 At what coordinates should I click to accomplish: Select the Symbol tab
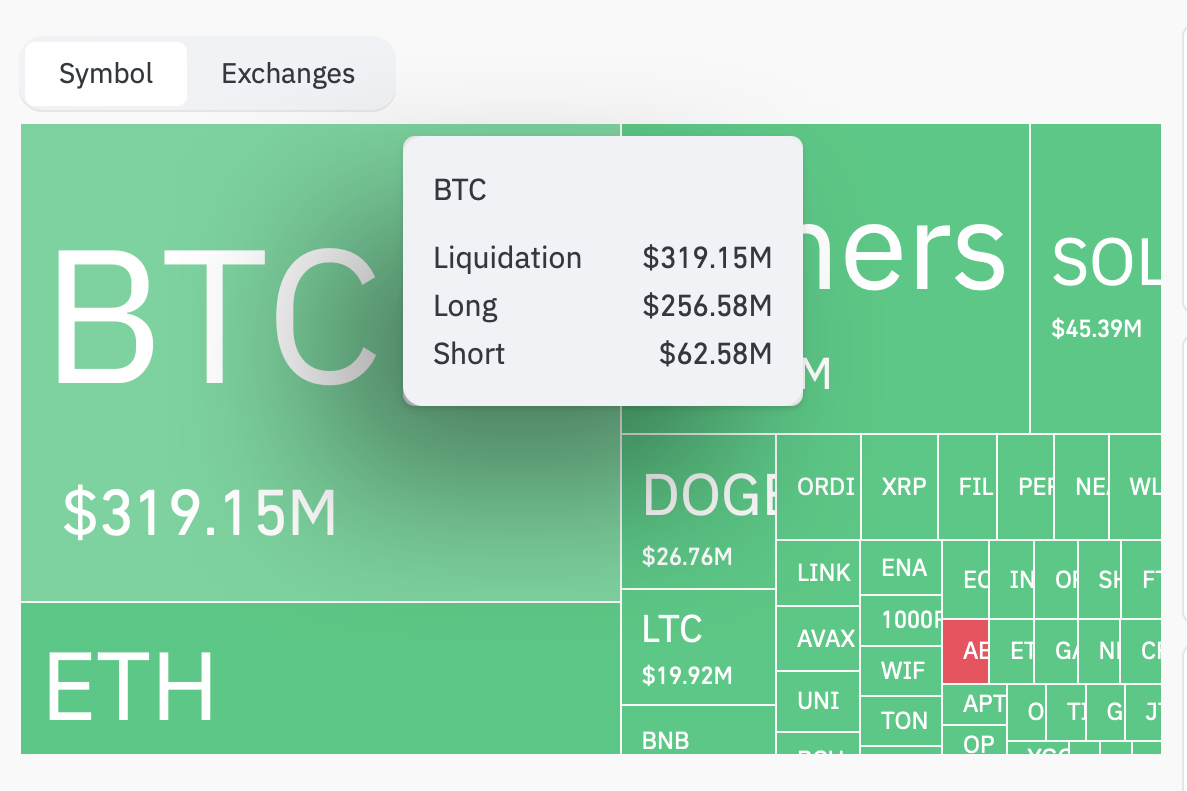click(x=106, y=74)
